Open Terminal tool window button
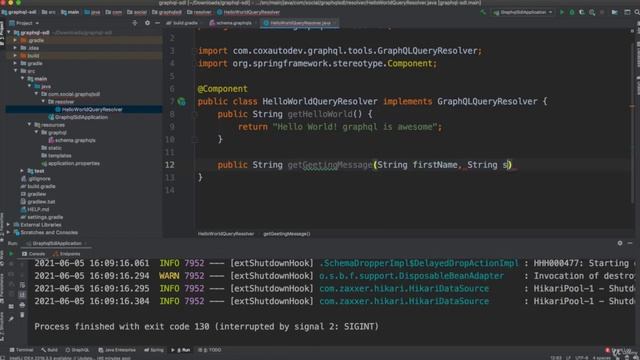Viewport: 640px width, 360px height. (21, 350)
